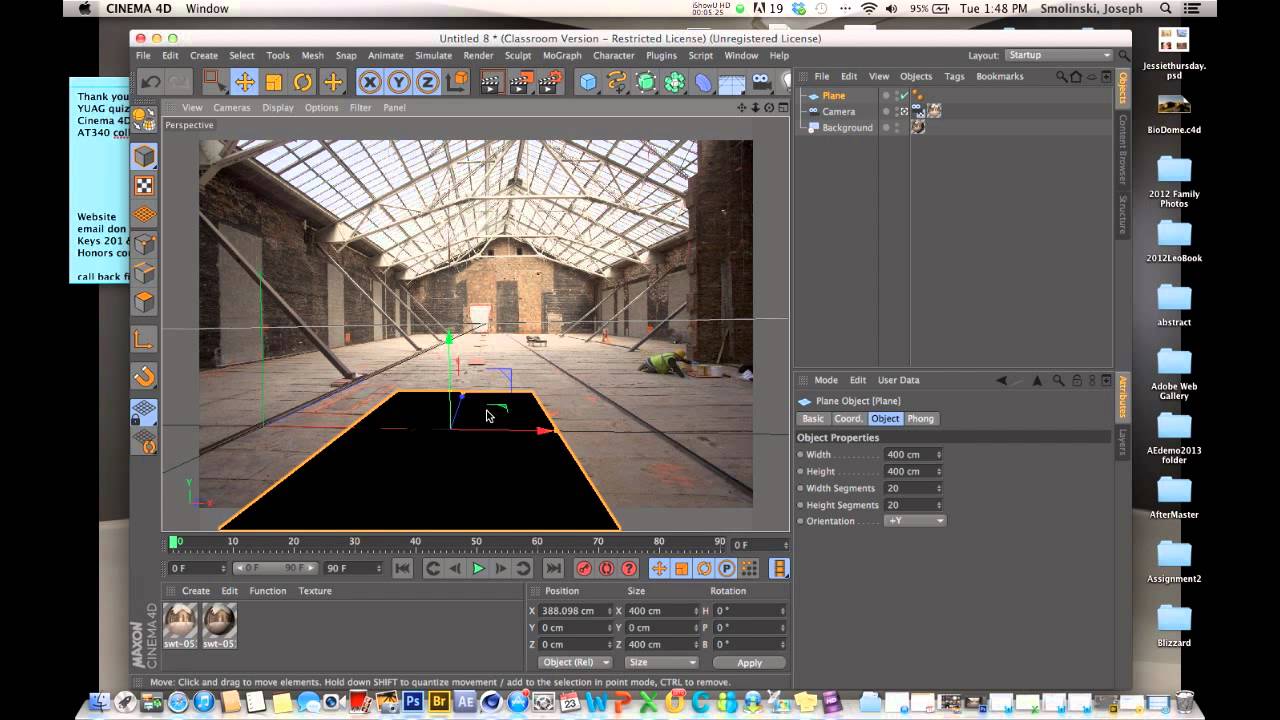Toggle the Camera's active view target icon
1280x720 pixels.
pos(904,112)
